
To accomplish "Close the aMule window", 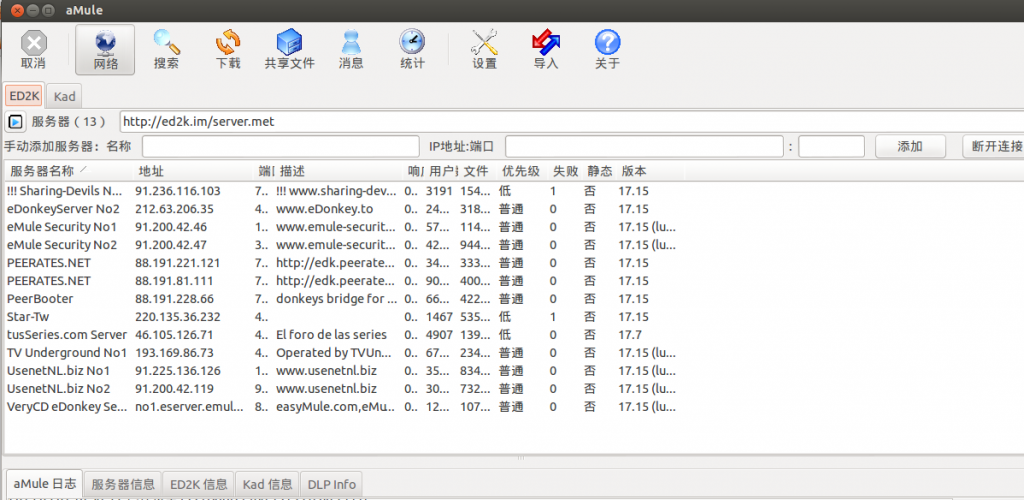I will [x=17, y=10].
